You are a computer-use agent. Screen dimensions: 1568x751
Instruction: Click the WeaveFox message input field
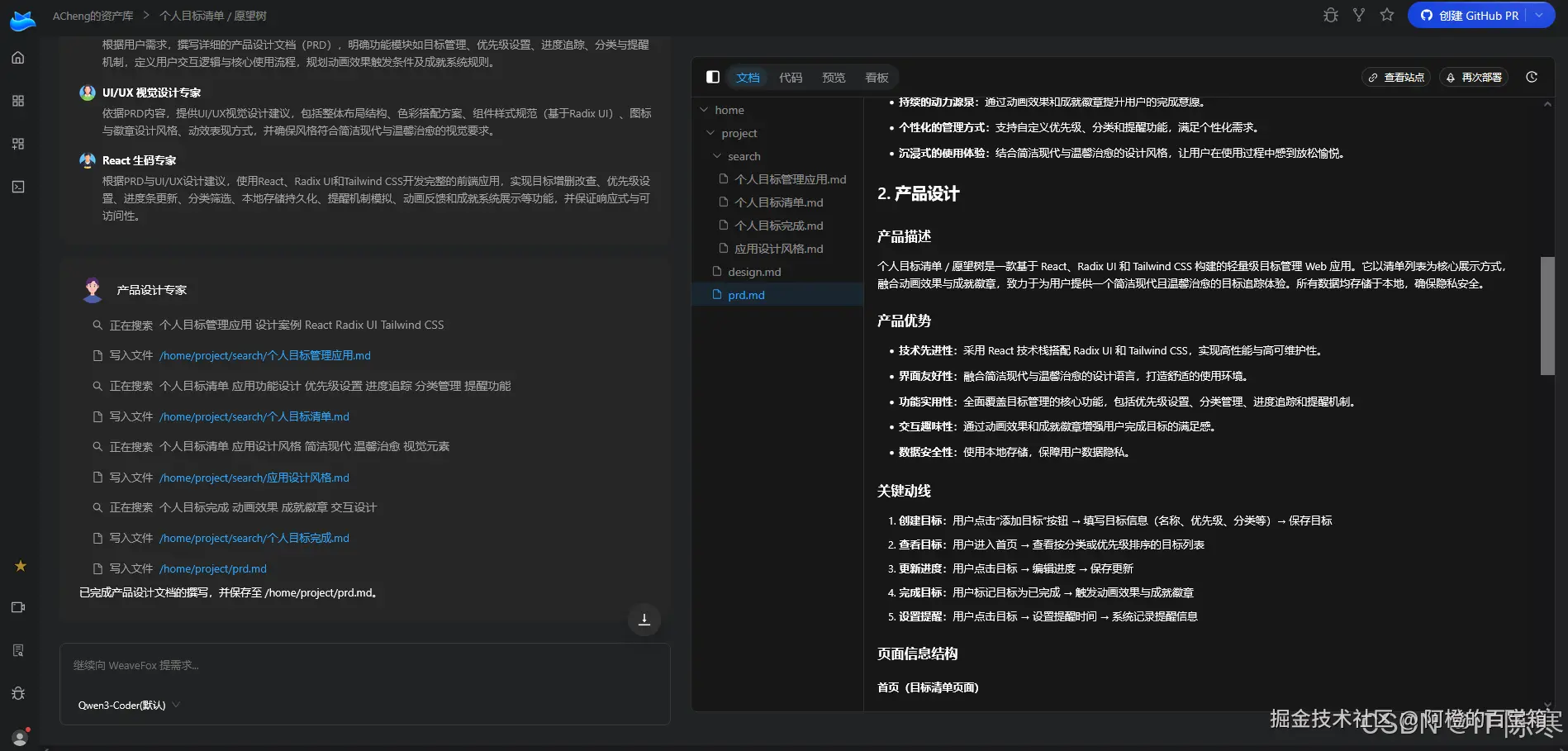point(363,665)
